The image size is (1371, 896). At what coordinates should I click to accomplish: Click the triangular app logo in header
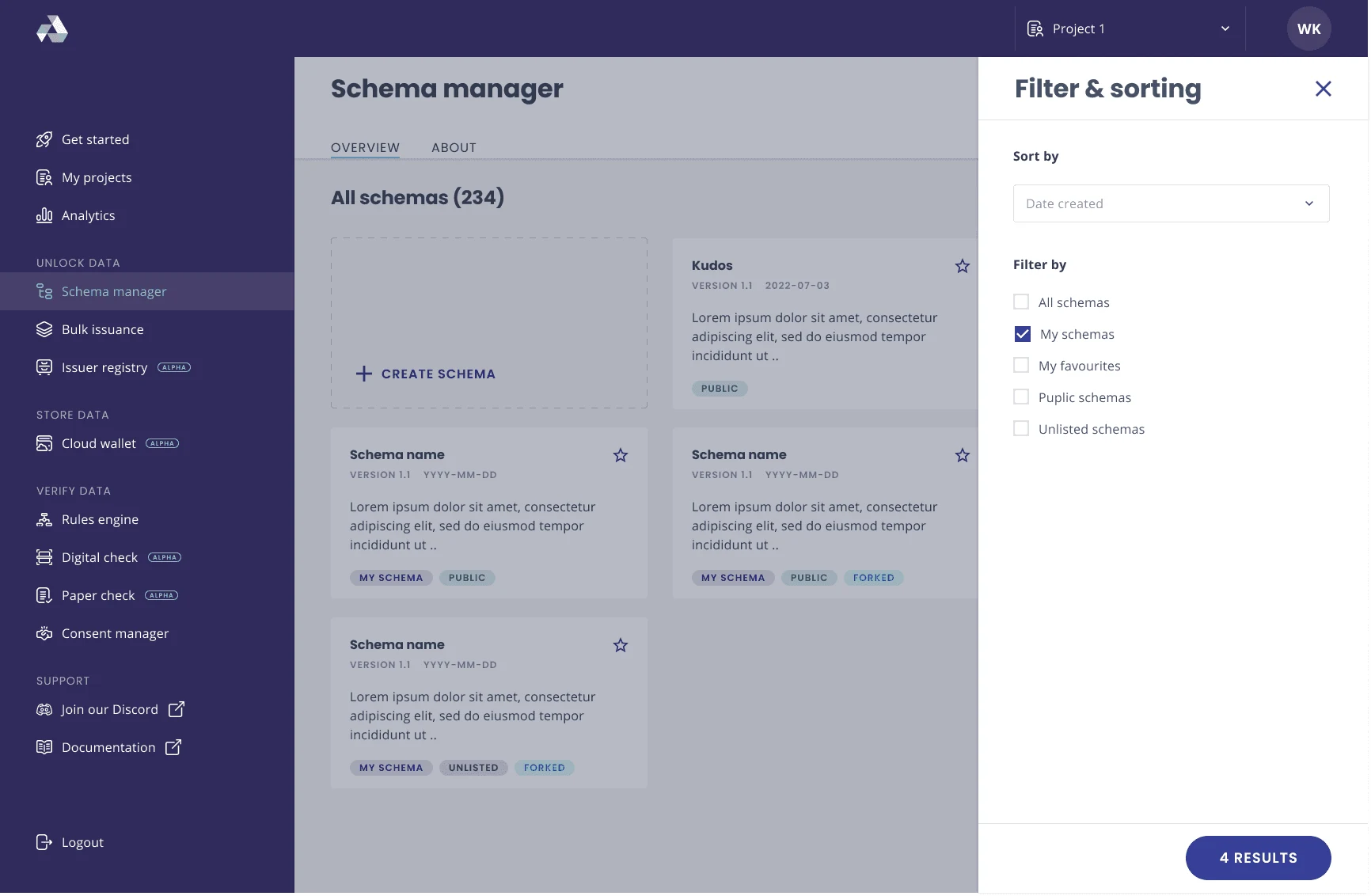pos(52,29)
